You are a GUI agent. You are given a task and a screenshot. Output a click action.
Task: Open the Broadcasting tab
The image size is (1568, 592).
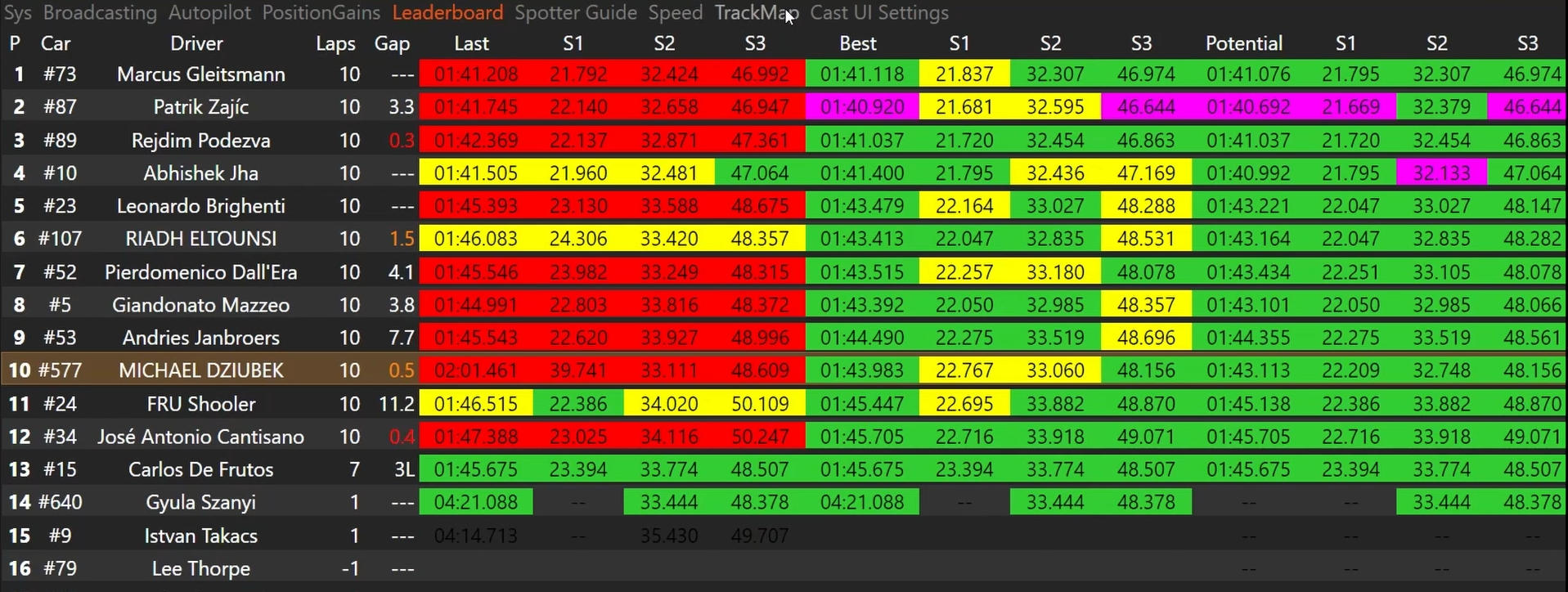[x=100, y=13]
